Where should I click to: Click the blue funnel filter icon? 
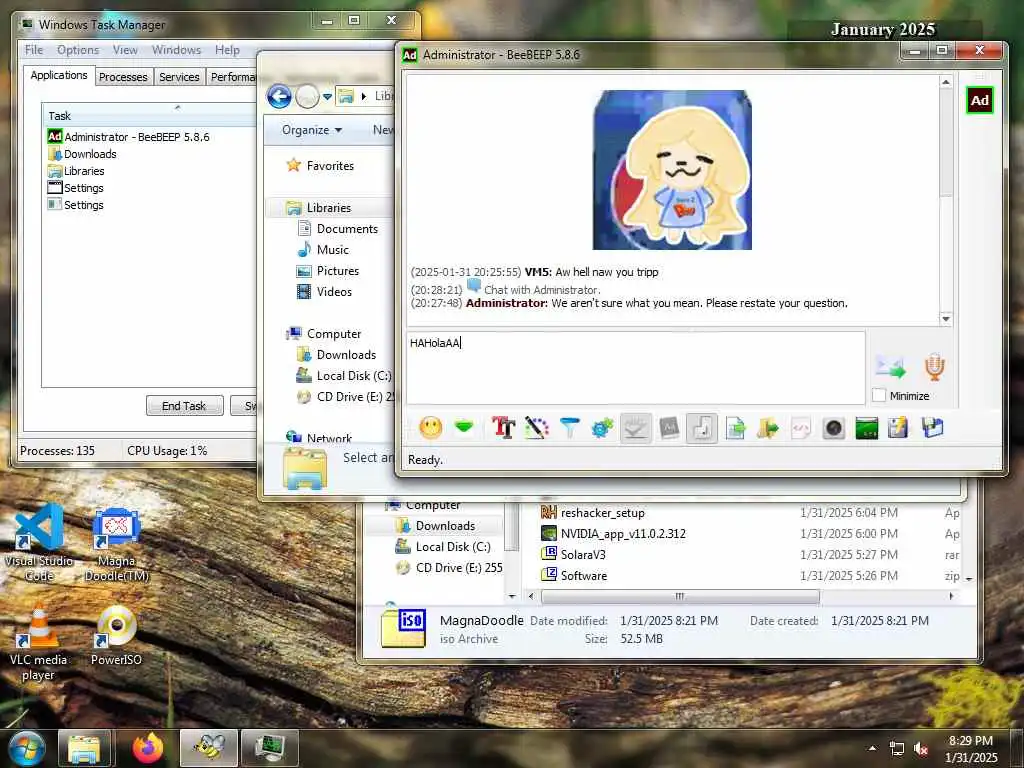(x=569, y=428)
